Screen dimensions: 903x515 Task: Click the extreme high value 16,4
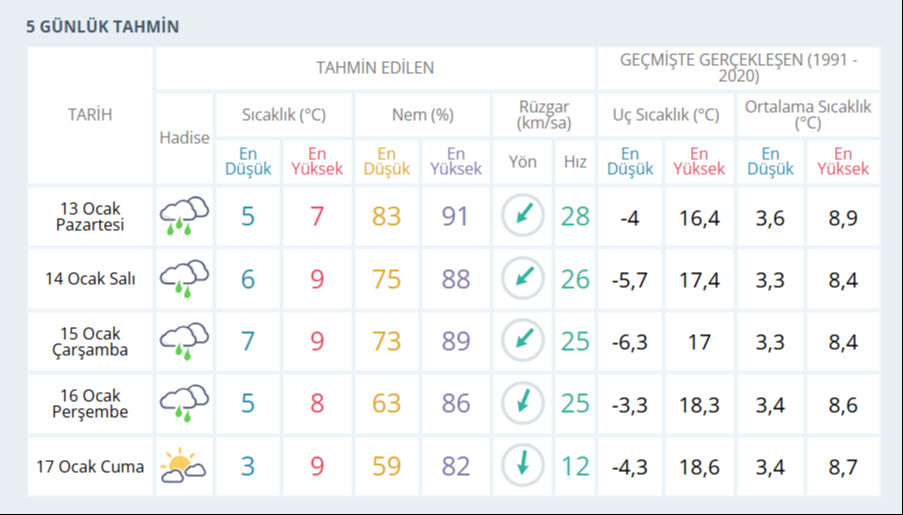point(699,218)
